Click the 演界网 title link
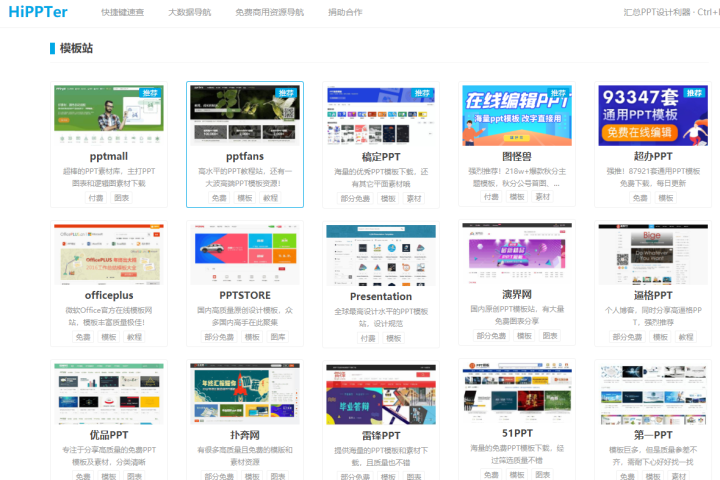The width and height of the screenshot is (720, 480). 517,294
